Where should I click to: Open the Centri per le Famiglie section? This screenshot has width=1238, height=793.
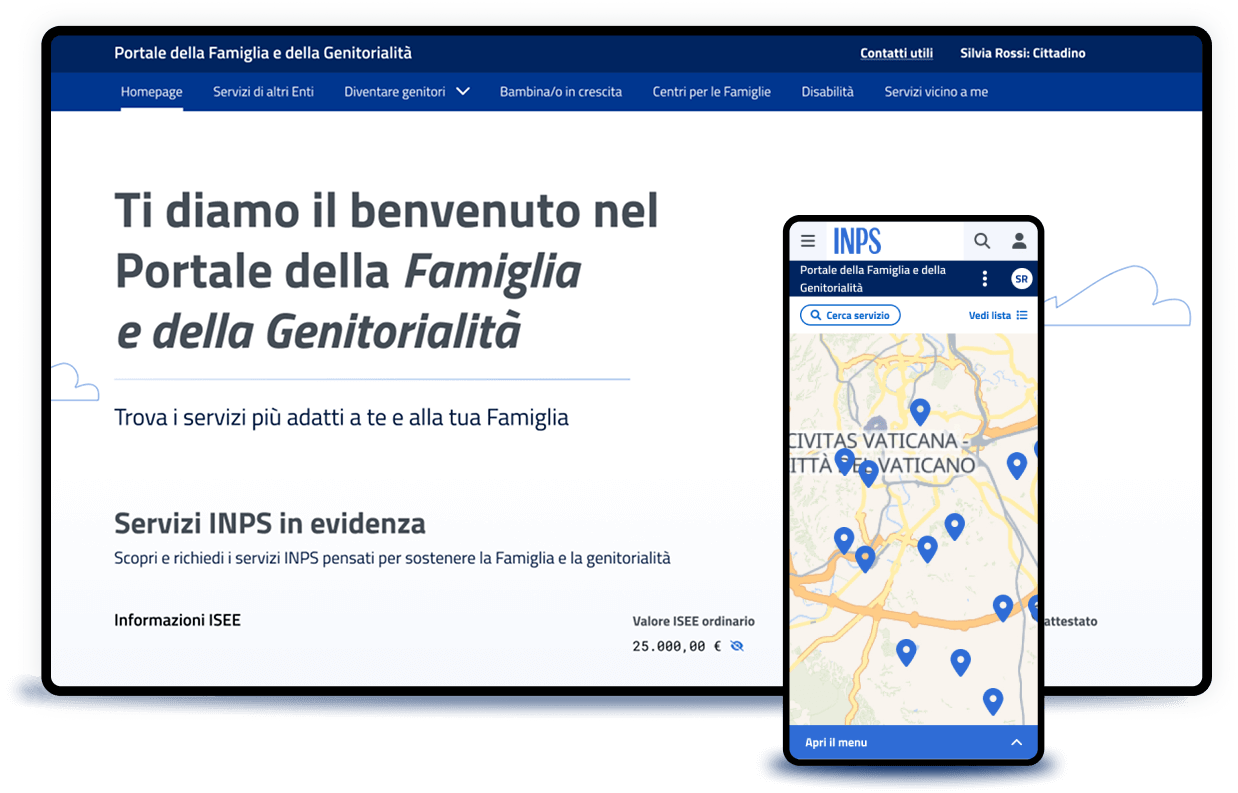click(x=711, y=91)
